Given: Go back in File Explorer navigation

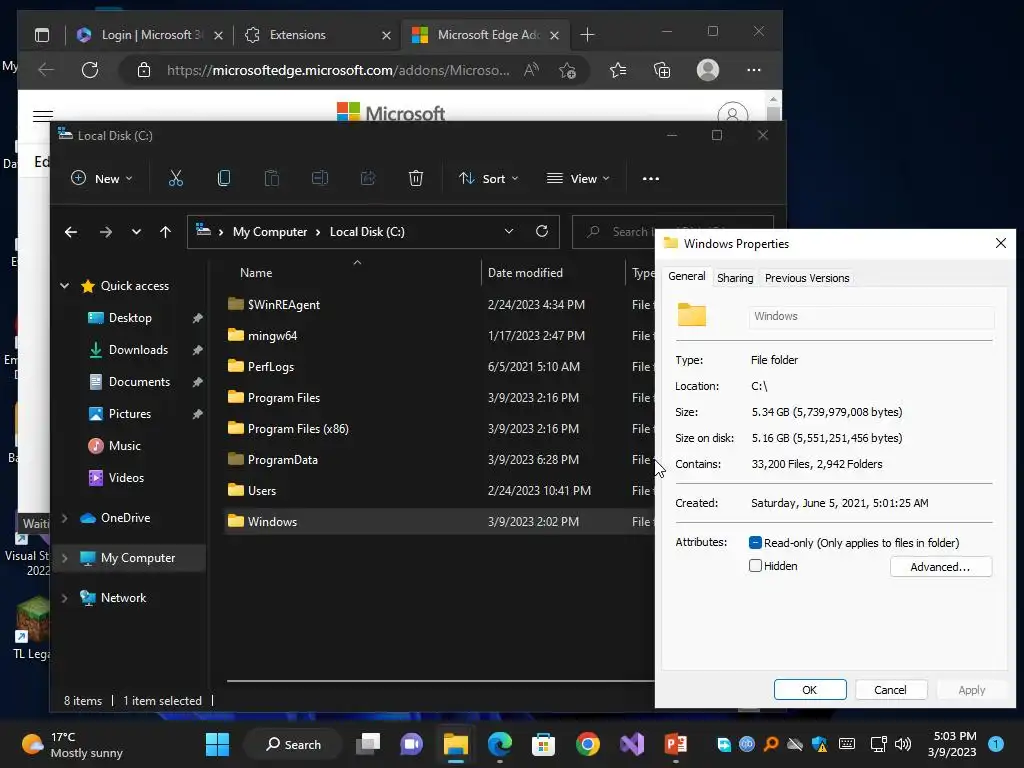Looking at the screenshot, I should 71,232.
